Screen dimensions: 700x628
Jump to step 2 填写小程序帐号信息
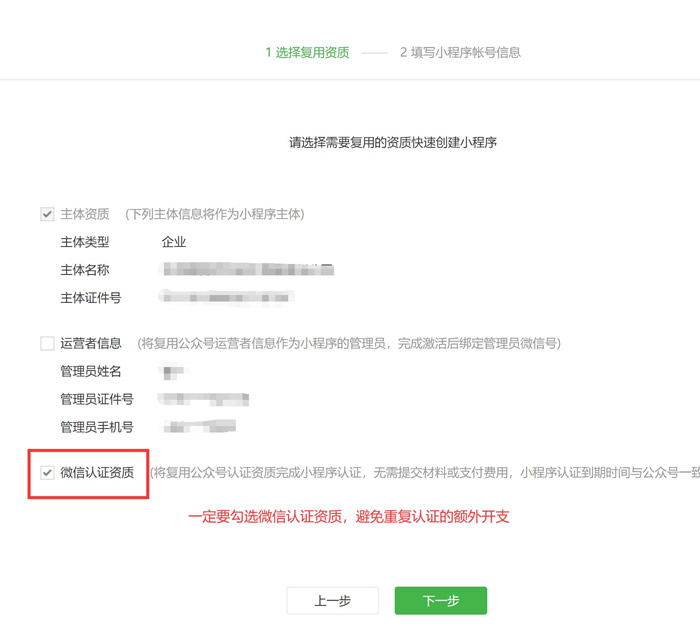(460, 52)
